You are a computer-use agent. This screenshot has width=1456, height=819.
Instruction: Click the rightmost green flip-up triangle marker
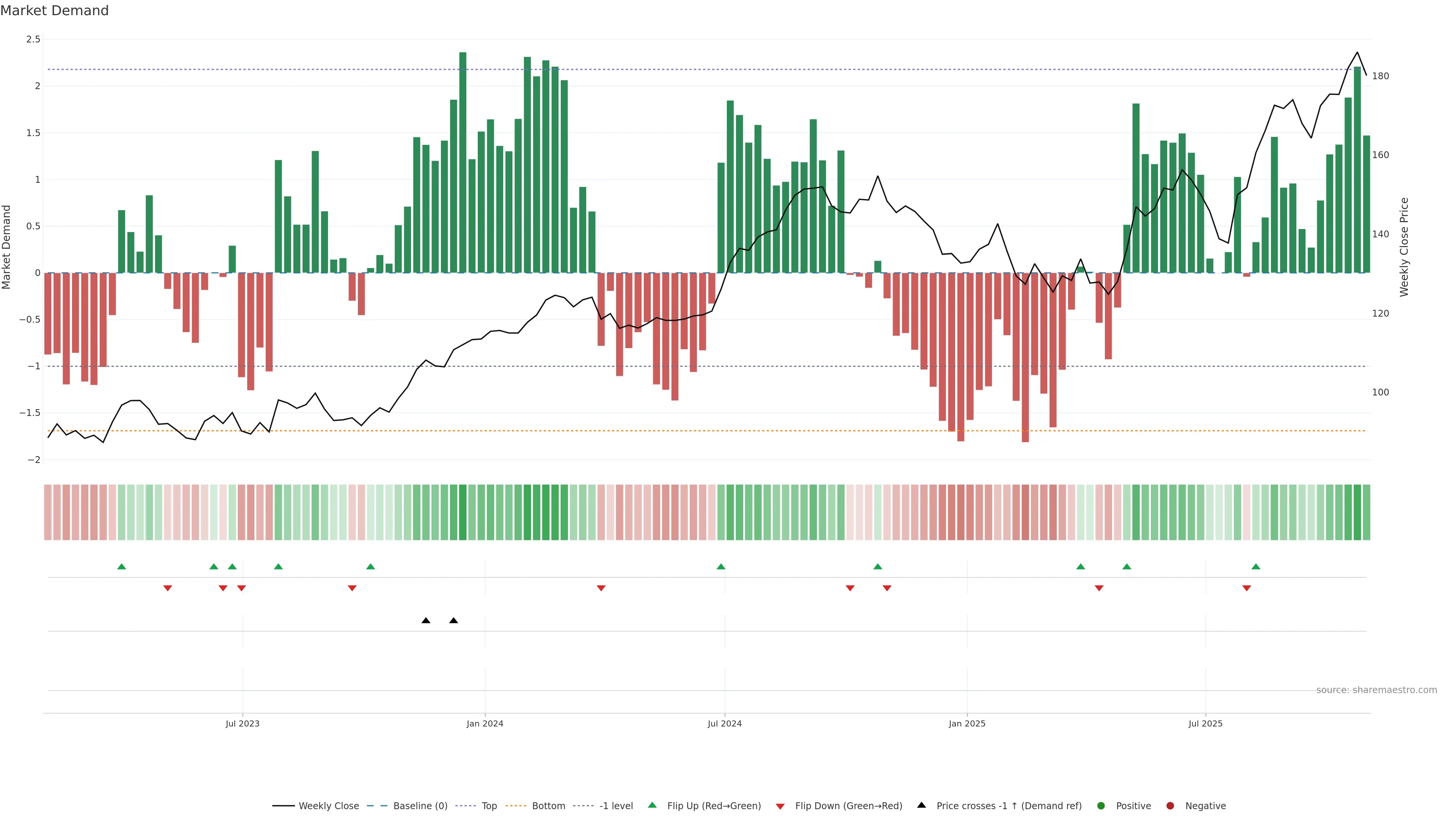(1256, 567)
